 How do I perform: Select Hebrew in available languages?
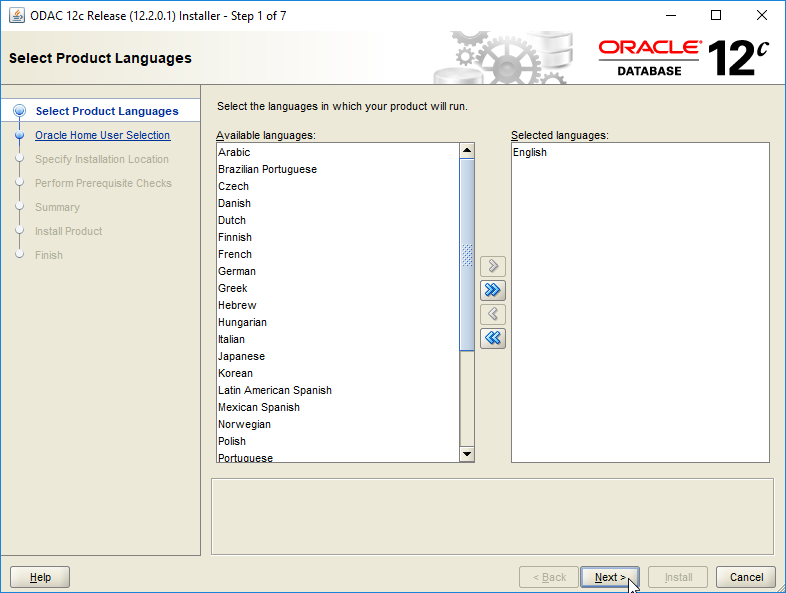coord(338,306)
